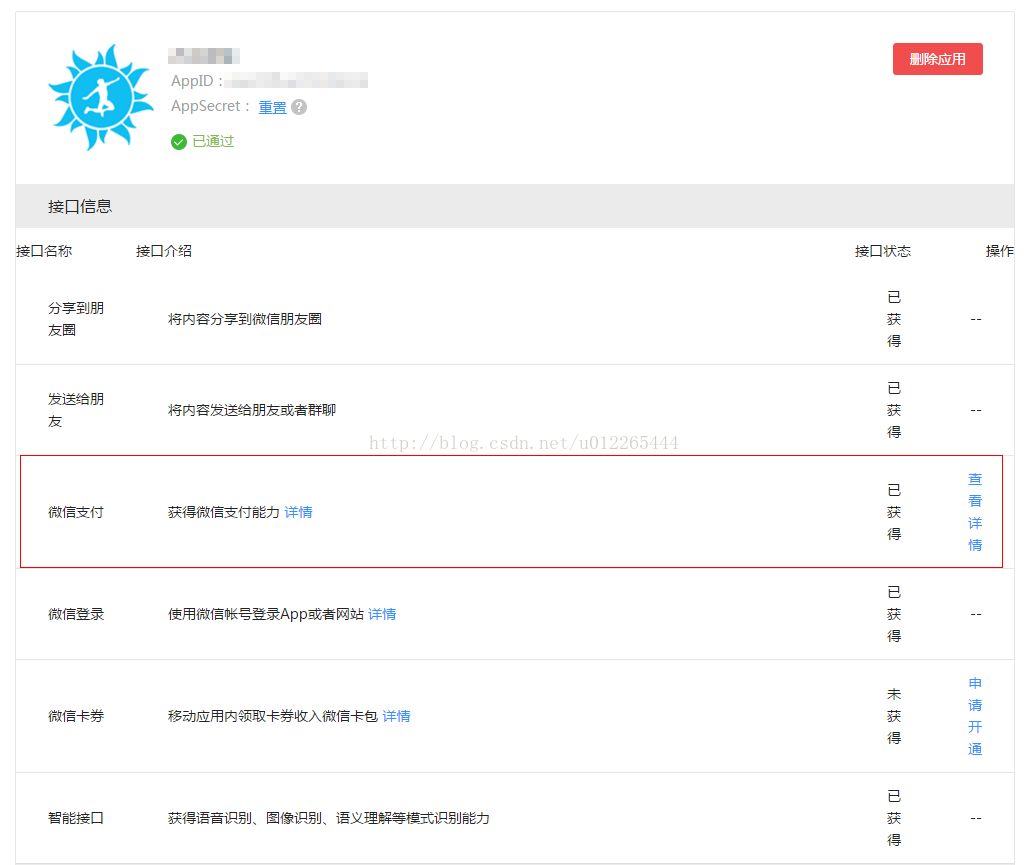The width and height of the screenshot is (1029, 865).
Task: Click the 接口介绍 column header
Action: coord(163,251)
